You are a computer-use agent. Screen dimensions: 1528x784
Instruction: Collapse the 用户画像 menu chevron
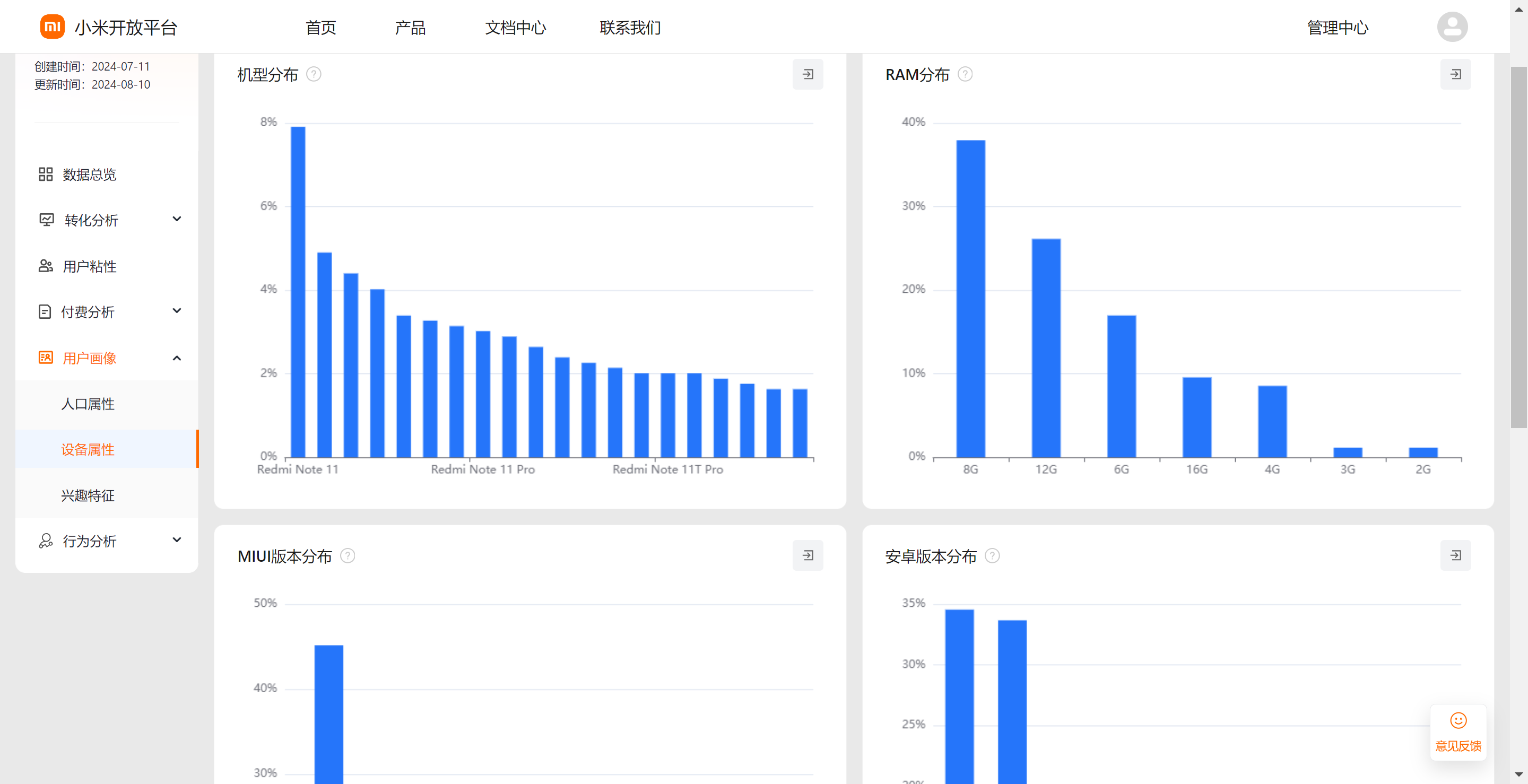tap(177, 358)
